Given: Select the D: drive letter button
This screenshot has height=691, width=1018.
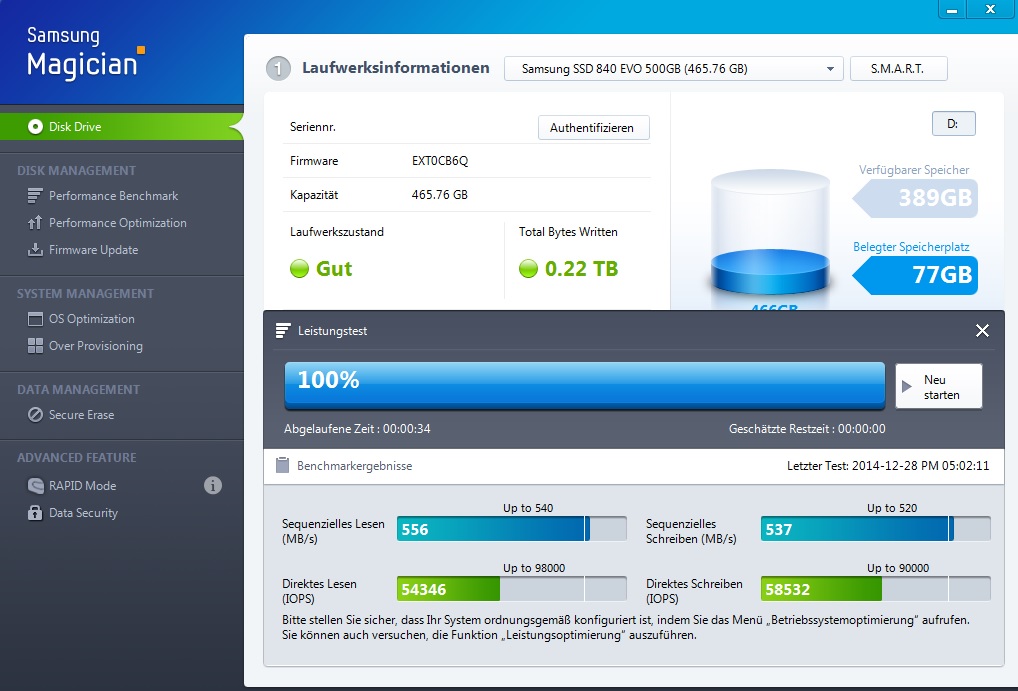Looking at the screenshot, I should coord(953,124).
